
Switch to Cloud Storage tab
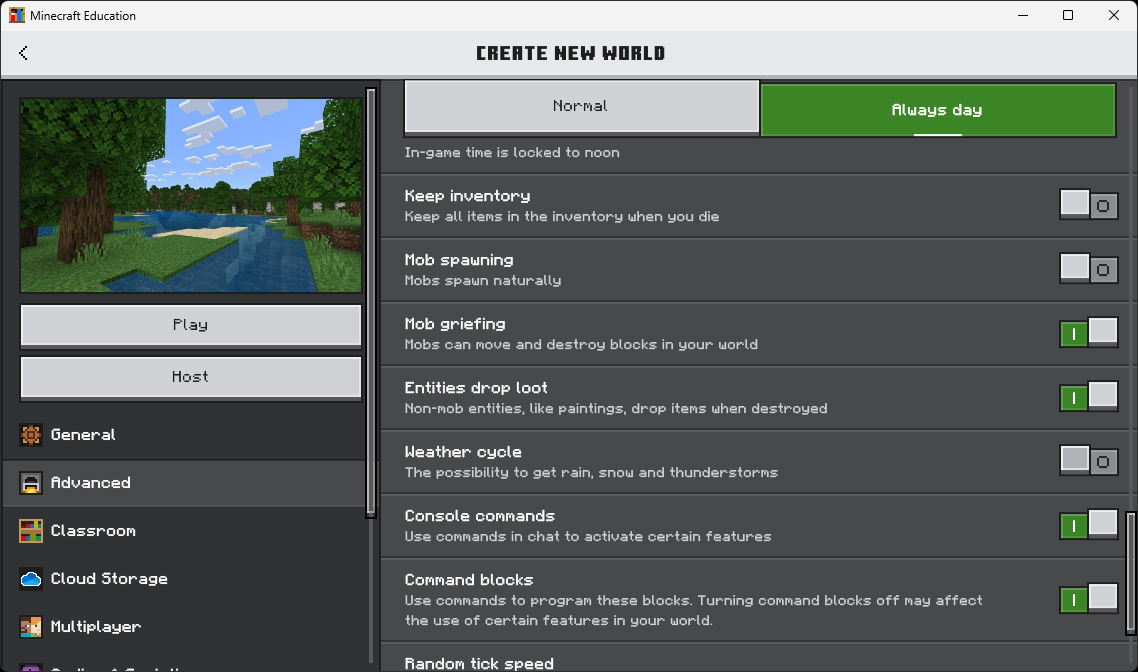click(x=184, y=578)
